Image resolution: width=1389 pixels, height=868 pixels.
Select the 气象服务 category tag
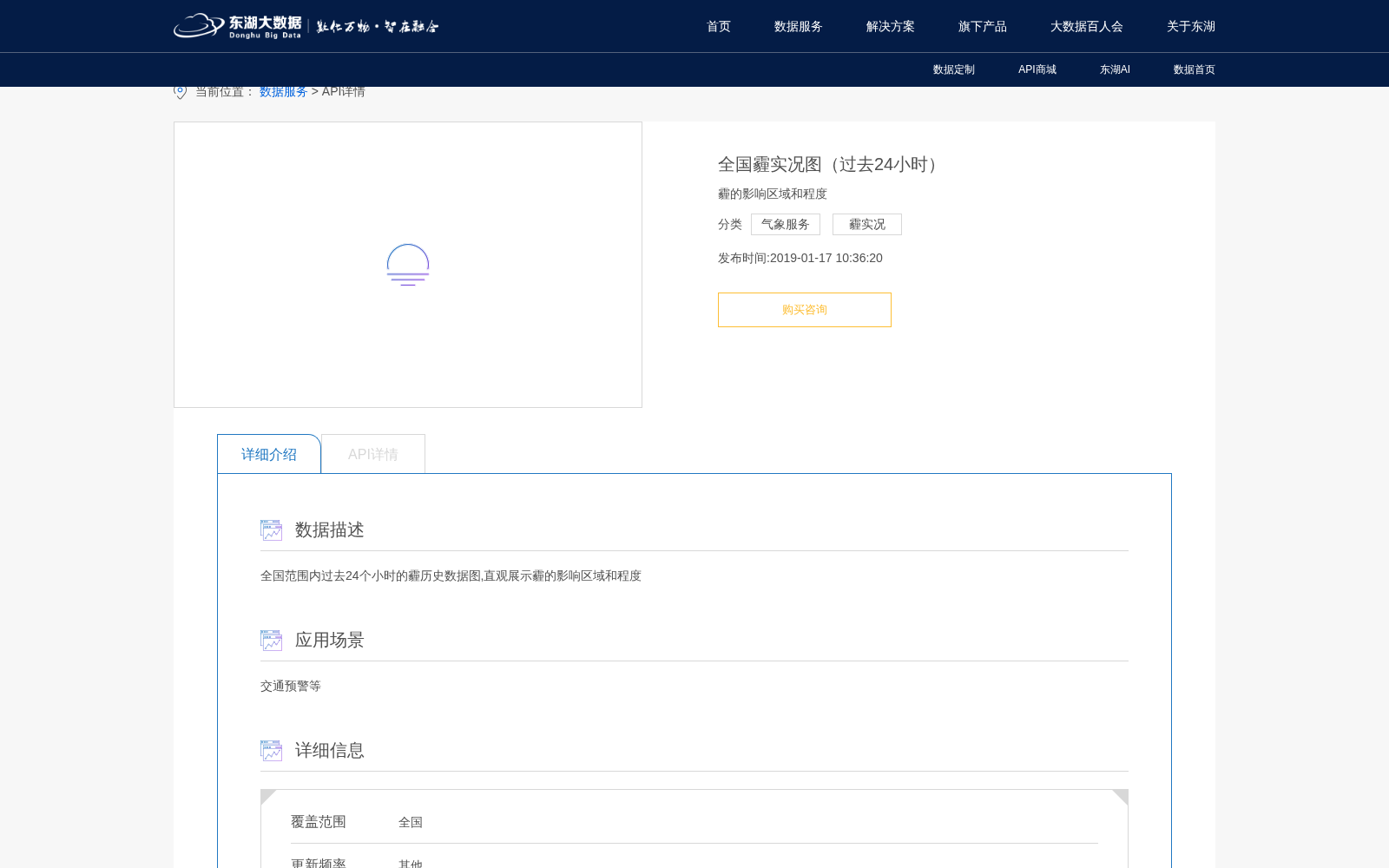point(786,224)
